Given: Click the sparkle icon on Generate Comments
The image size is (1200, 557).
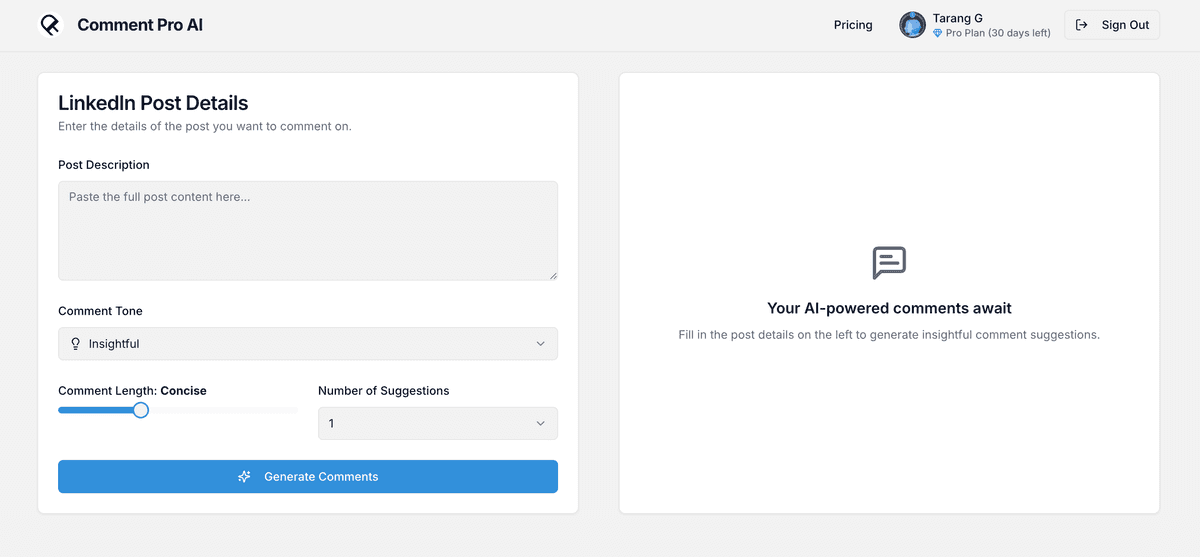Looking at the screenshot, I should click(x=245, y=477).
